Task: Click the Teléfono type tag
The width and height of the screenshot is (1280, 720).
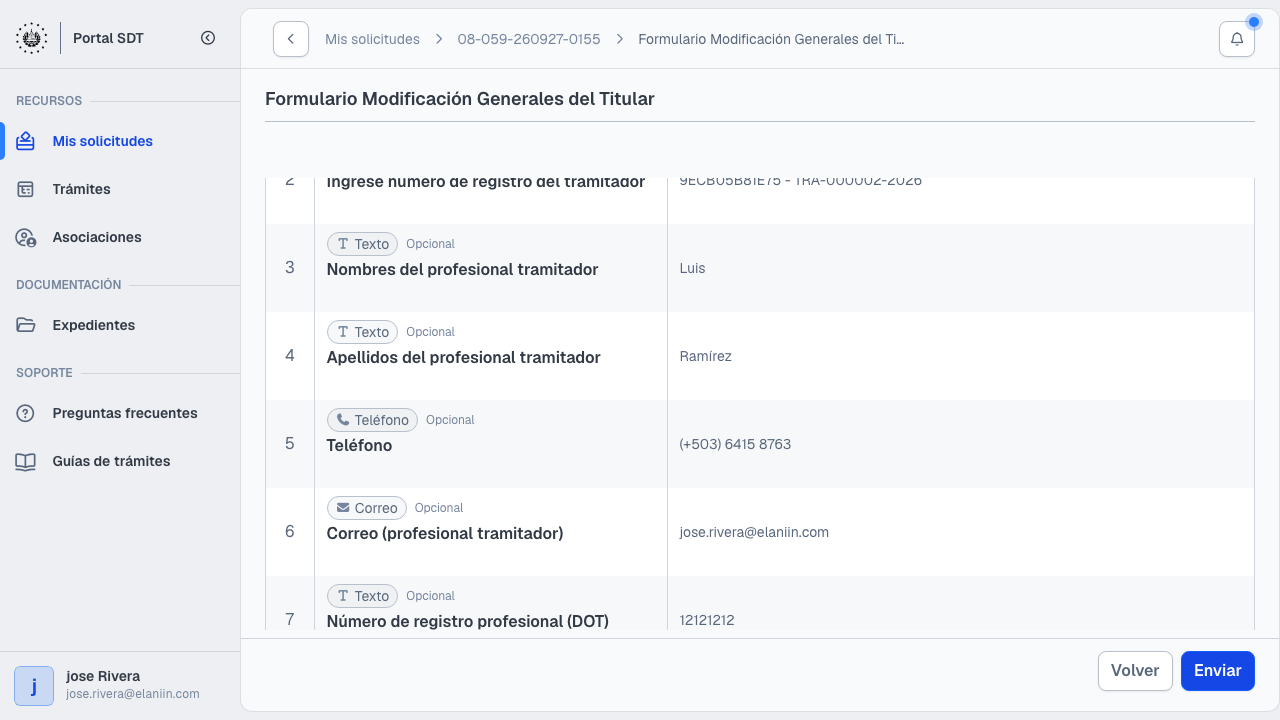Action: (372, 420)
